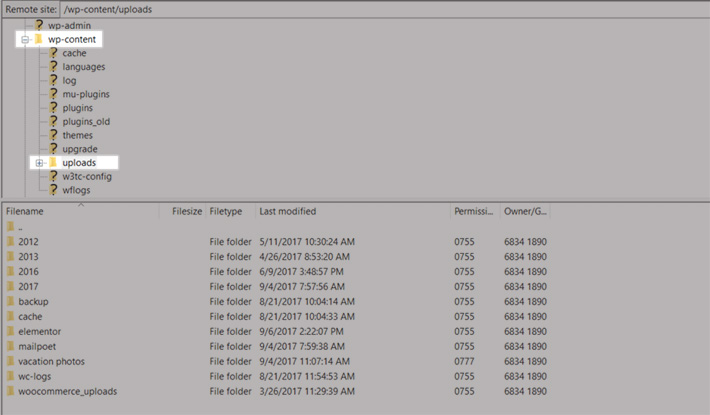
Task: Click the parent directory (..) folder icon
Action: (10, 227)
